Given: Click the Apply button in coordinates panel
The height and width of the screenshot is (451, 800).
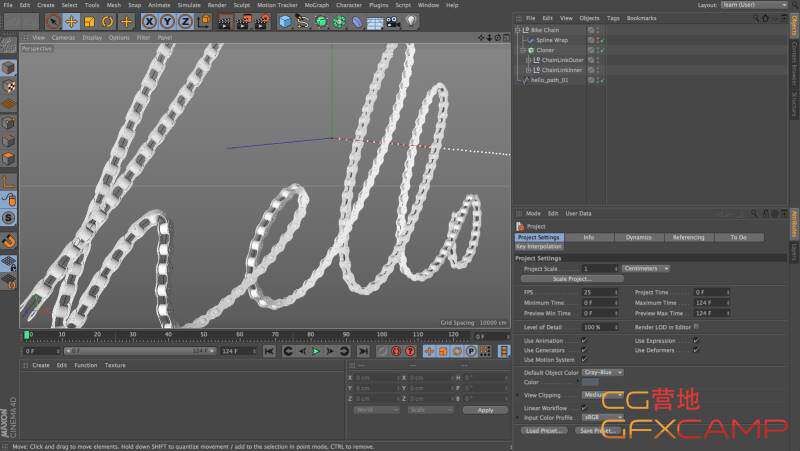Looking at the screenshot, I should pos(485,410).
